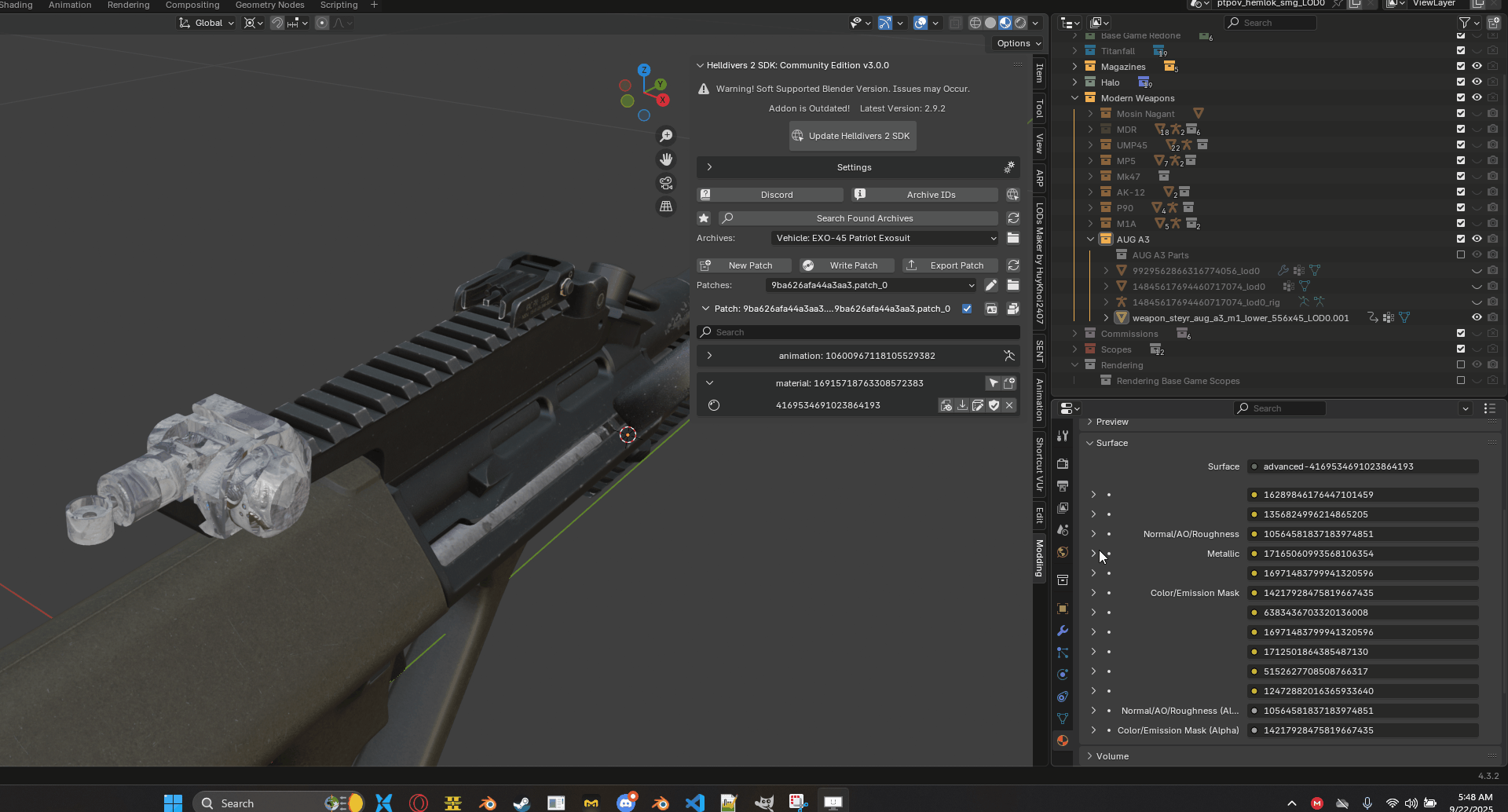Open the Modifiers wrench properties tab

pos(1063,631)
